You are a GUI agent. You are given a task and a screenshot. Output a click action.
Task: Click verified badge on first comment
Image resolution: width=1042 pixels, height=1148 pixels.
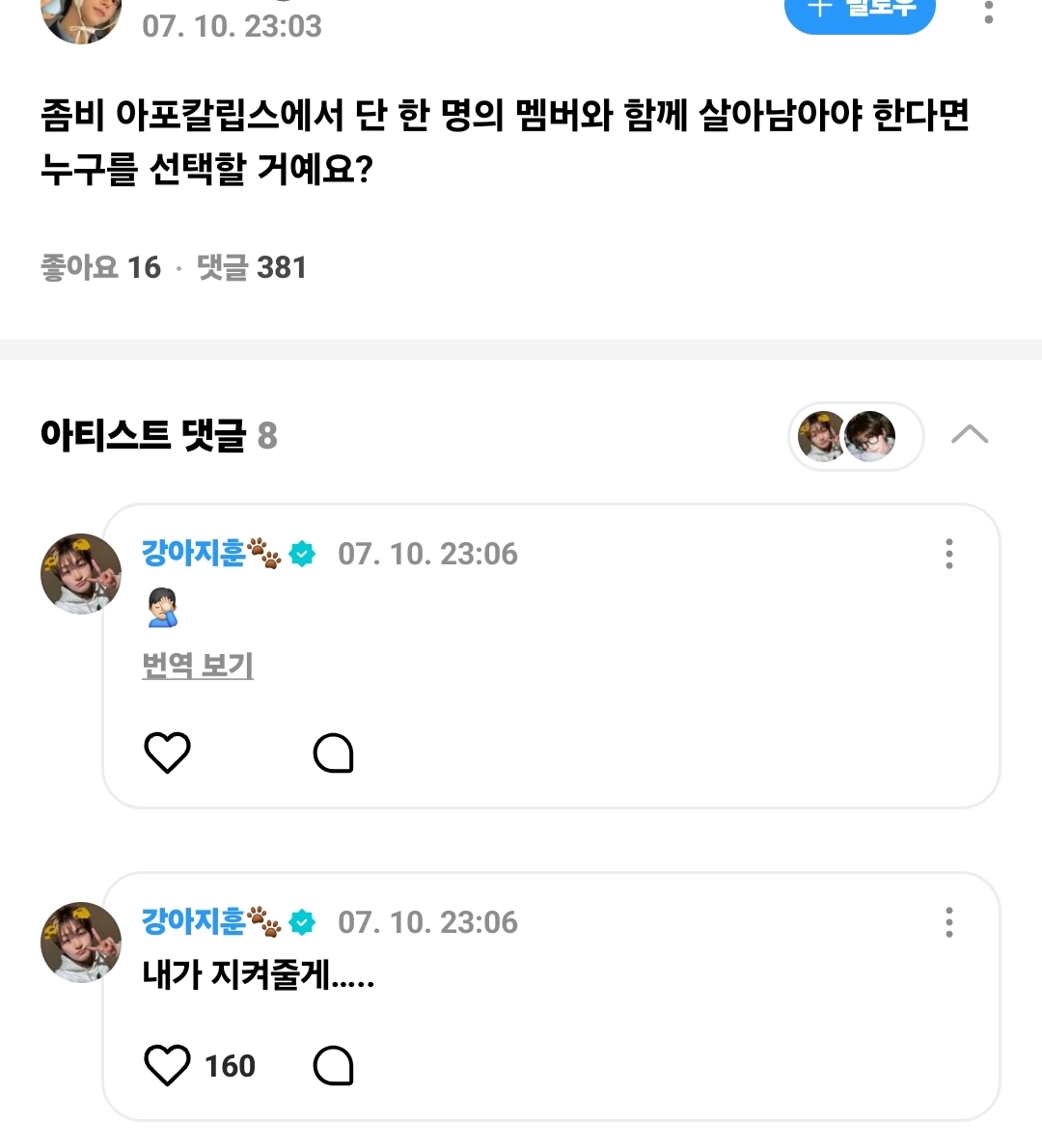click(x=303, y=554)
